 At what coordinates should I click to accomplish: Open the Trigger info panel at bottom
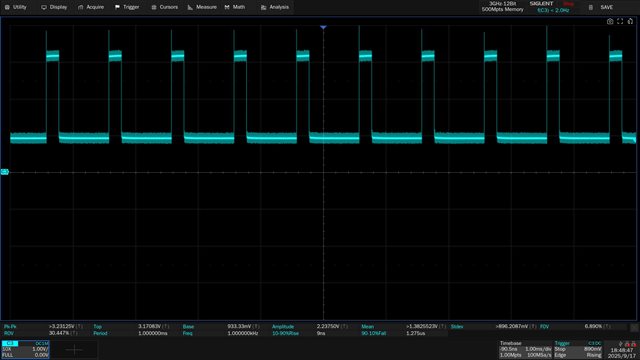coord(578,350)
